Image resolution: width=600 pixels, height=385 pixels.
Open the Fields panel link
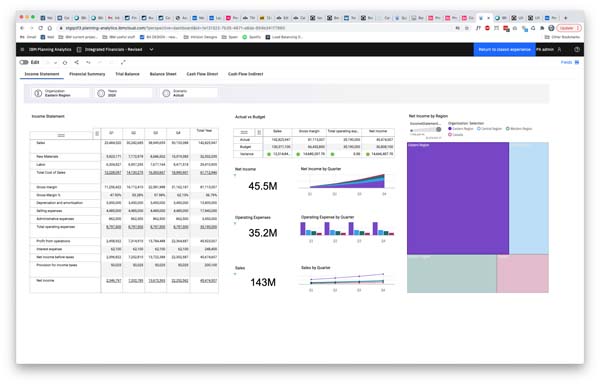(570, 62)
